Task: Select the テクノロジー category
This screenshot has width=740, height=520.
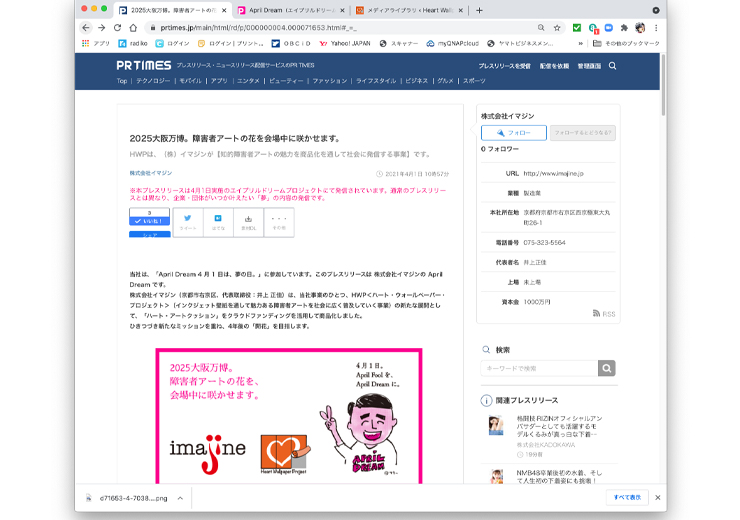Action: [153, 81]
